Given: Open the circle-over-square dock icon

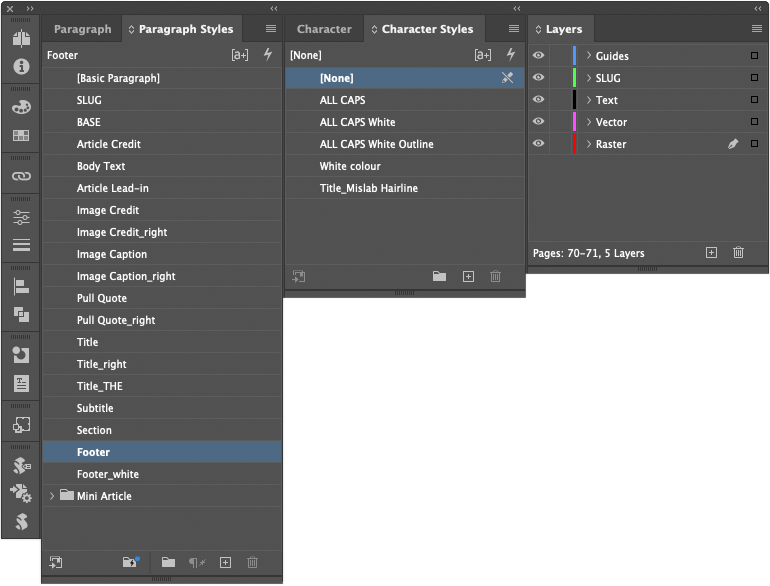Looking at the screenshot, I should pos(21,355).
